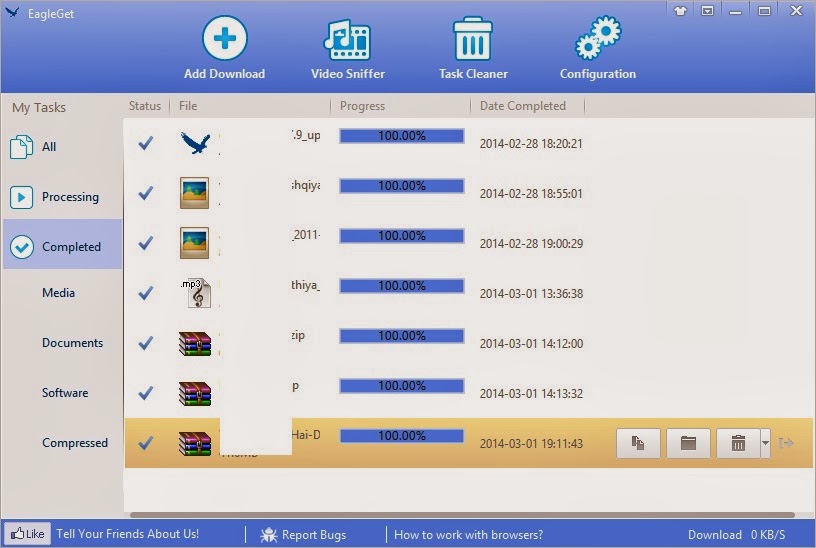Click the Like thumbs-up button
Screen dimensions: 816x548
(28, 533)
